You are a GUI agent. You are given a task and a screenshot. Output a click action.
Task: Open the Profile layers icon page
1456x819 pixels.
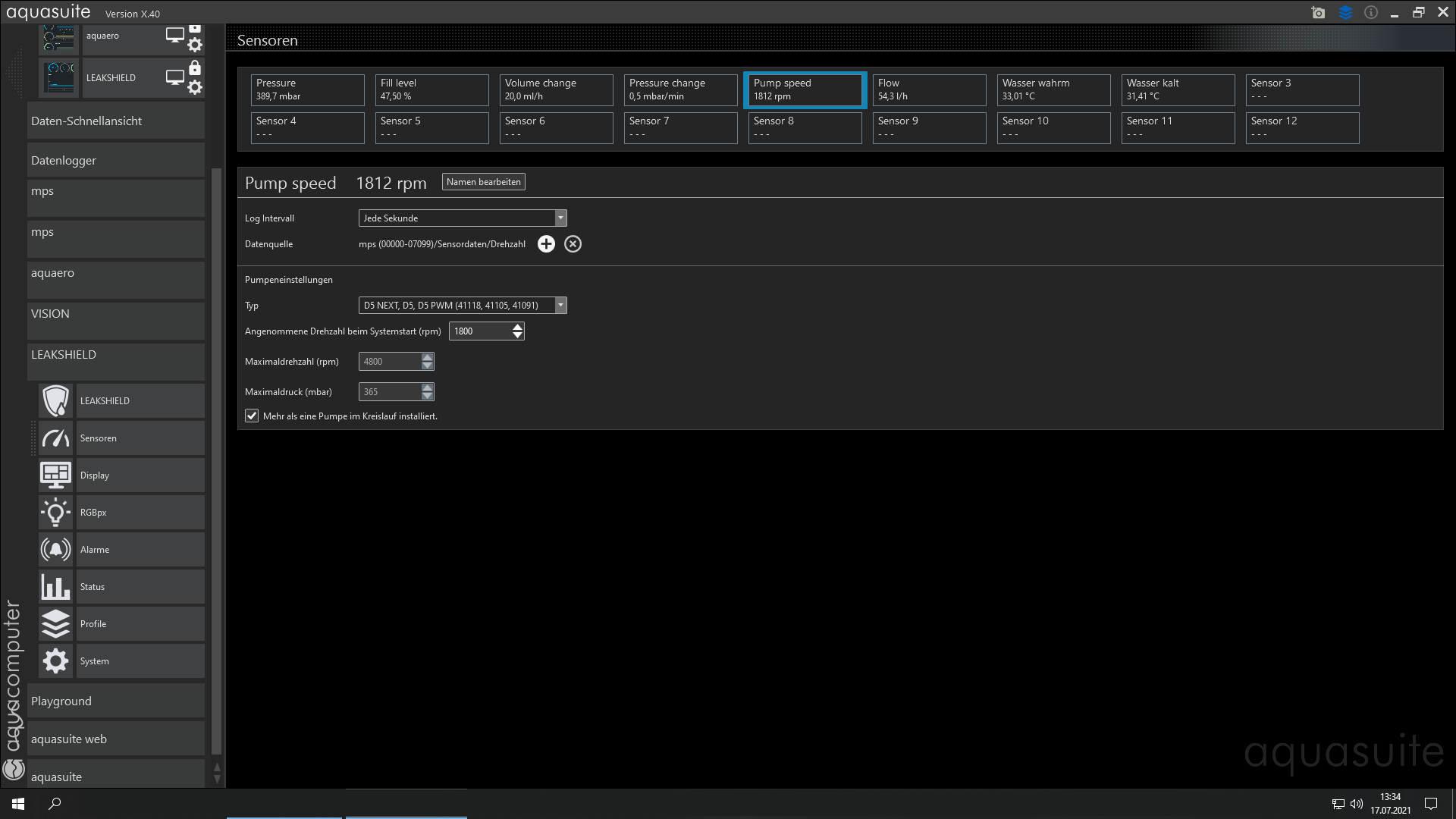pyautogui.click(x=55, y=624)
